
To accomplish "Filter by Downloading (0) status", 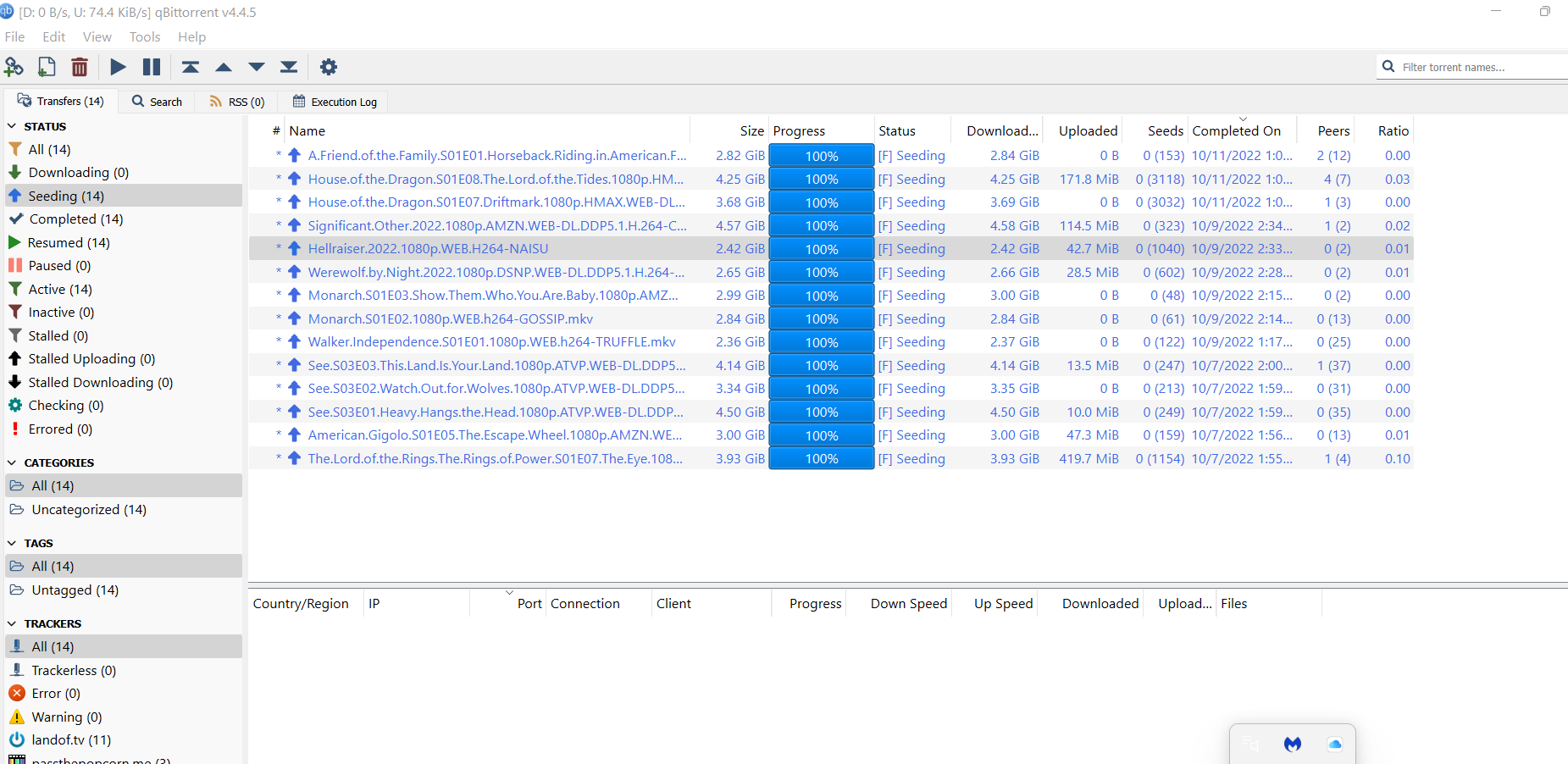I will tap(125, 172).
